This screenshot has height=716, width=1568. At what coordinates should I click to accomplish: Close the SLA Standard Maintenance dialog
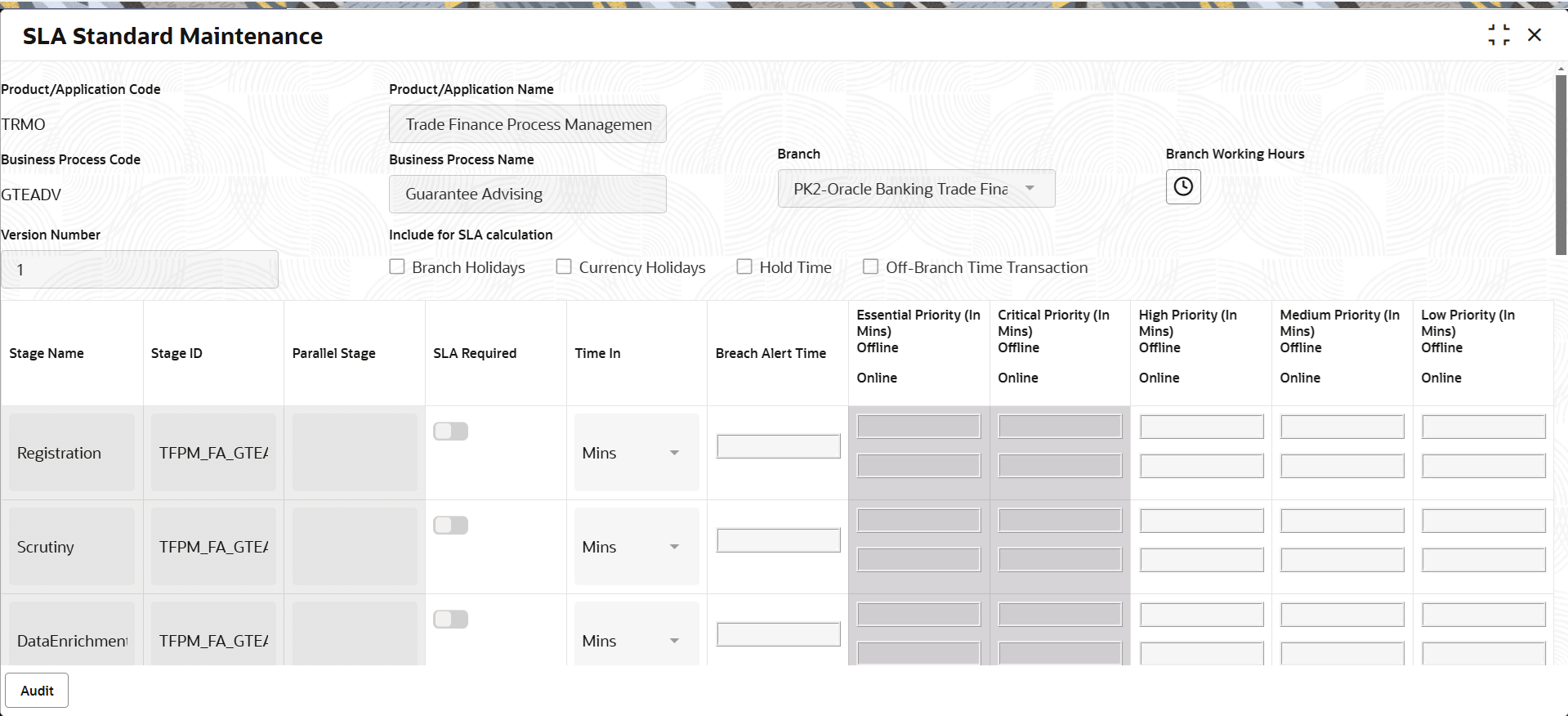tap(1534, 35)
